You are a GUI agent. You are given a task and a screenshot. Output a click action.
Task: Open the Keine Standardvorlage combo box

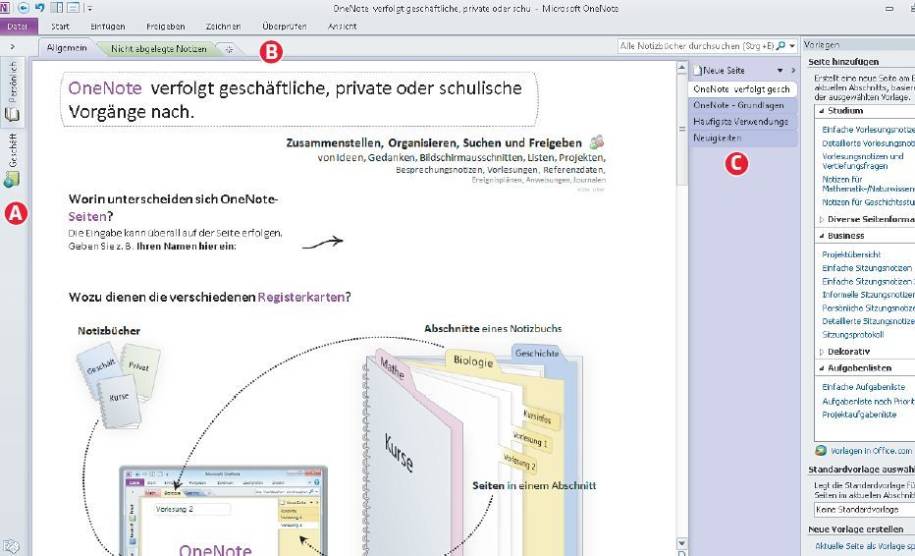[864, 510]
